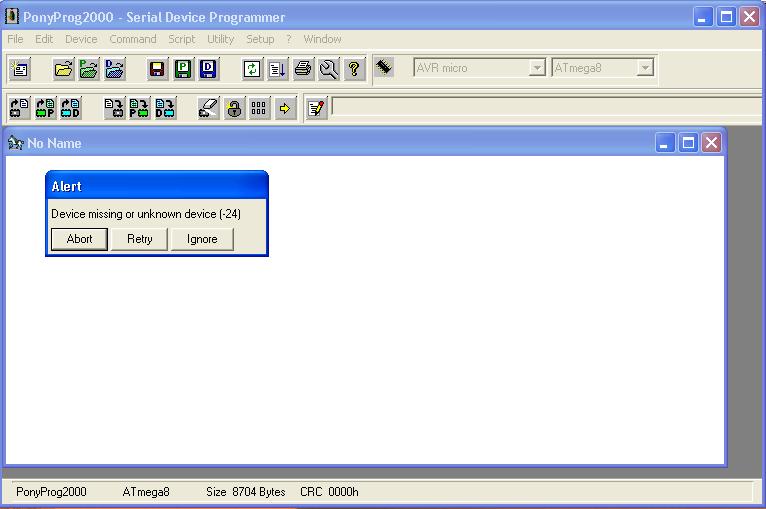Click the chip icon next to the device family selector
The width and height of the screenshot is (766, 509).
384,67
